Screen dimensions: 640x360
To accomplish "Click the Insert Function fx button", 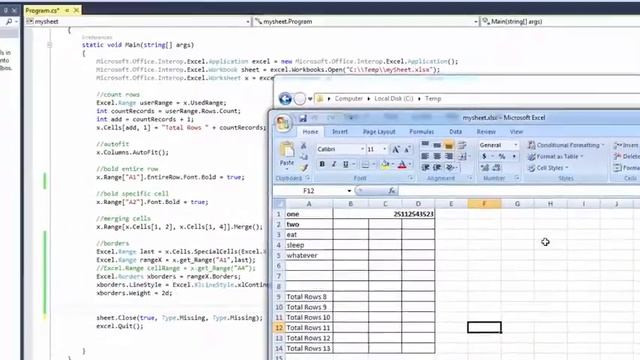I will [x=392, y=191].
